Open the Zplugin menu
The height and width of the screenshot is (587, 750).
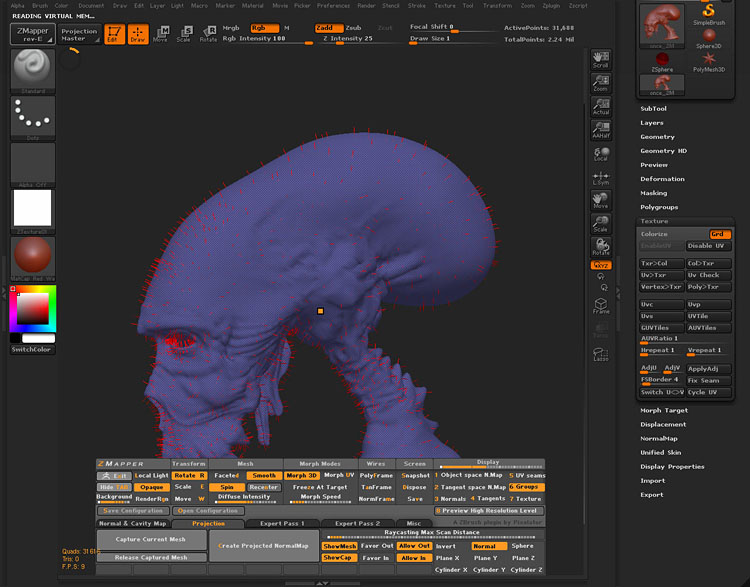[550, 6]
